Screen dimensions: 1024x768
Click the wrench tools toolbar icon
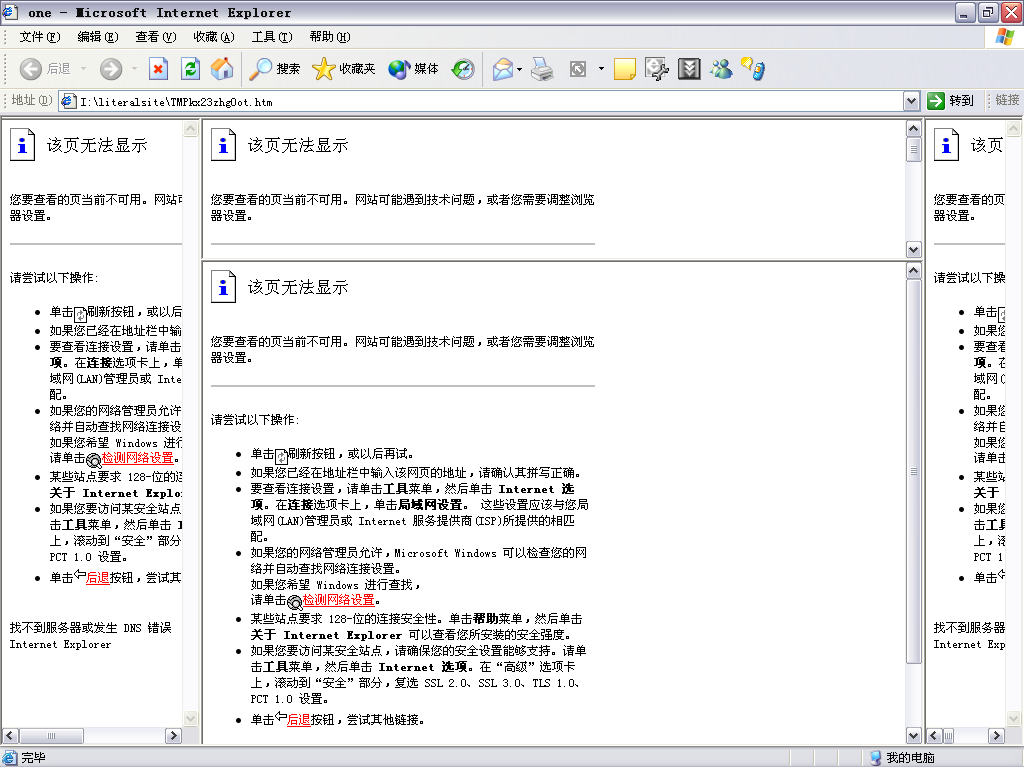[656, 69]
